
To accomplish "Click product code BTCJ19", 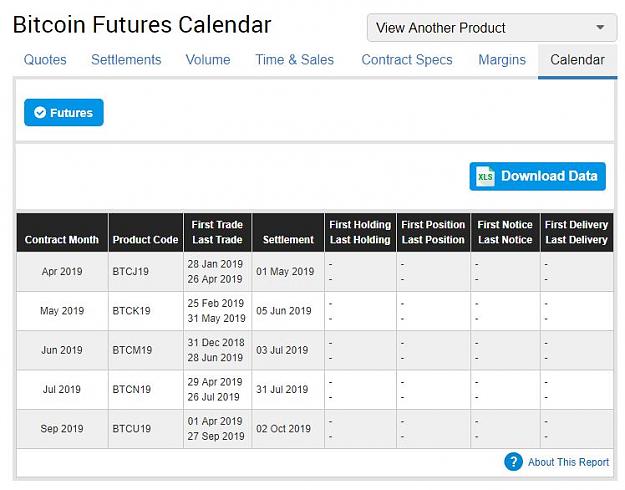I will (130, 272).
